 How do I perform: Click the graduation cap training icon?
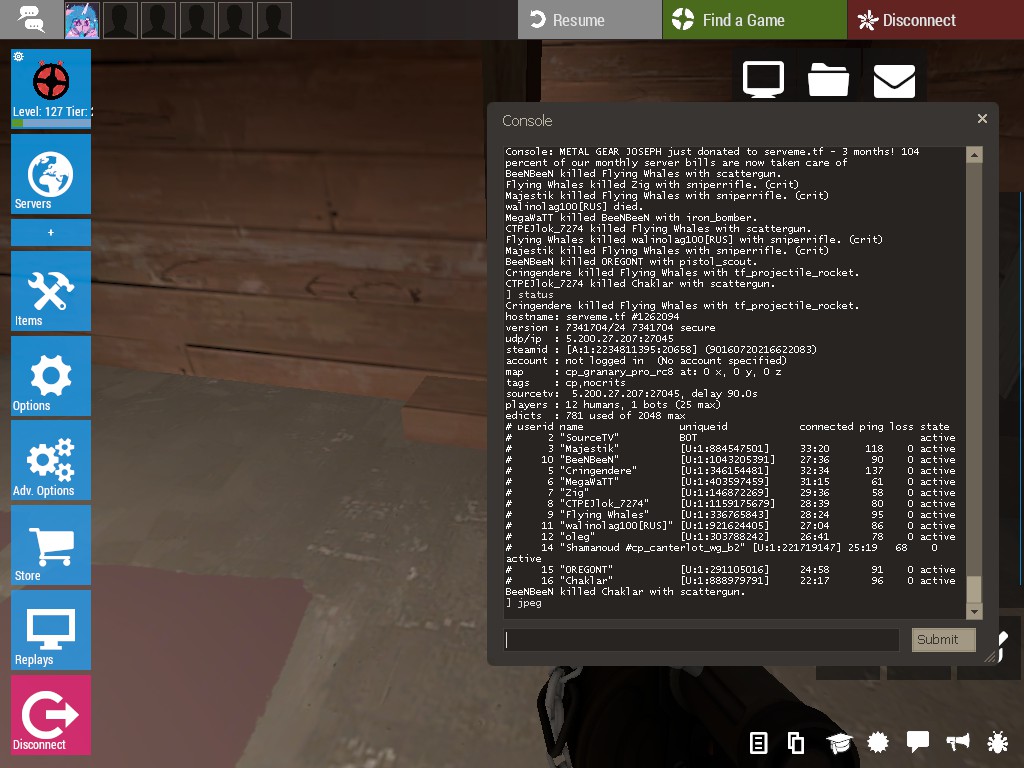coord(838,742)
